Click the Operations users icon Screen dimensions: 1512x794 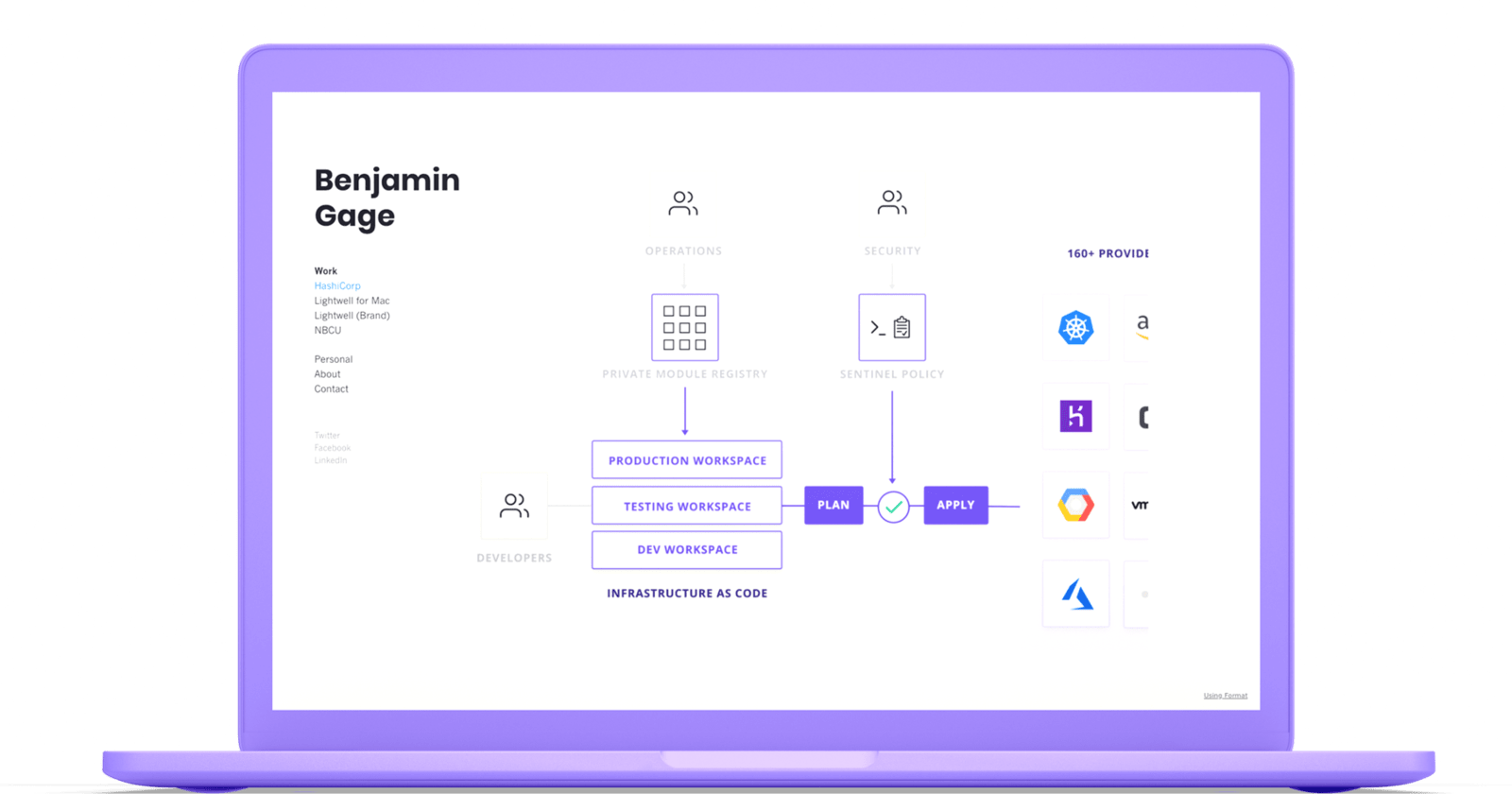[x=683, y=203]
